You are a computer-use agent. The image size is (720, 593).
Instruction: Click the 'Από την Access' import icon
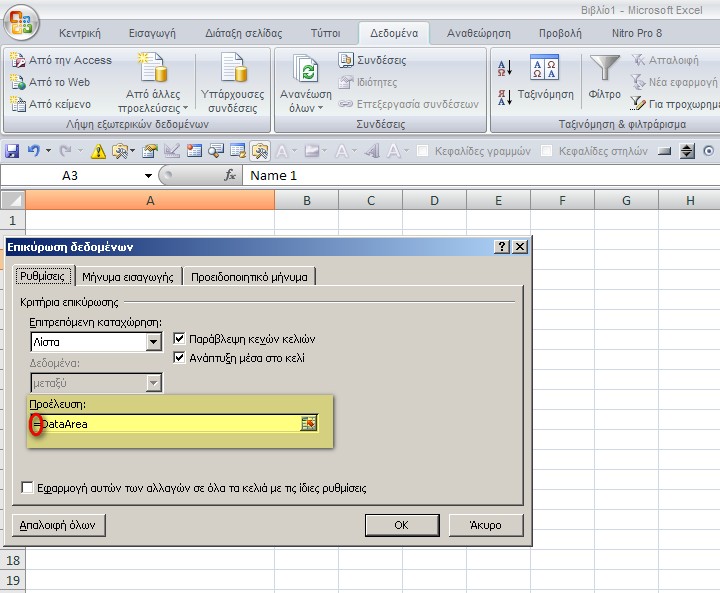coord(18,60)
